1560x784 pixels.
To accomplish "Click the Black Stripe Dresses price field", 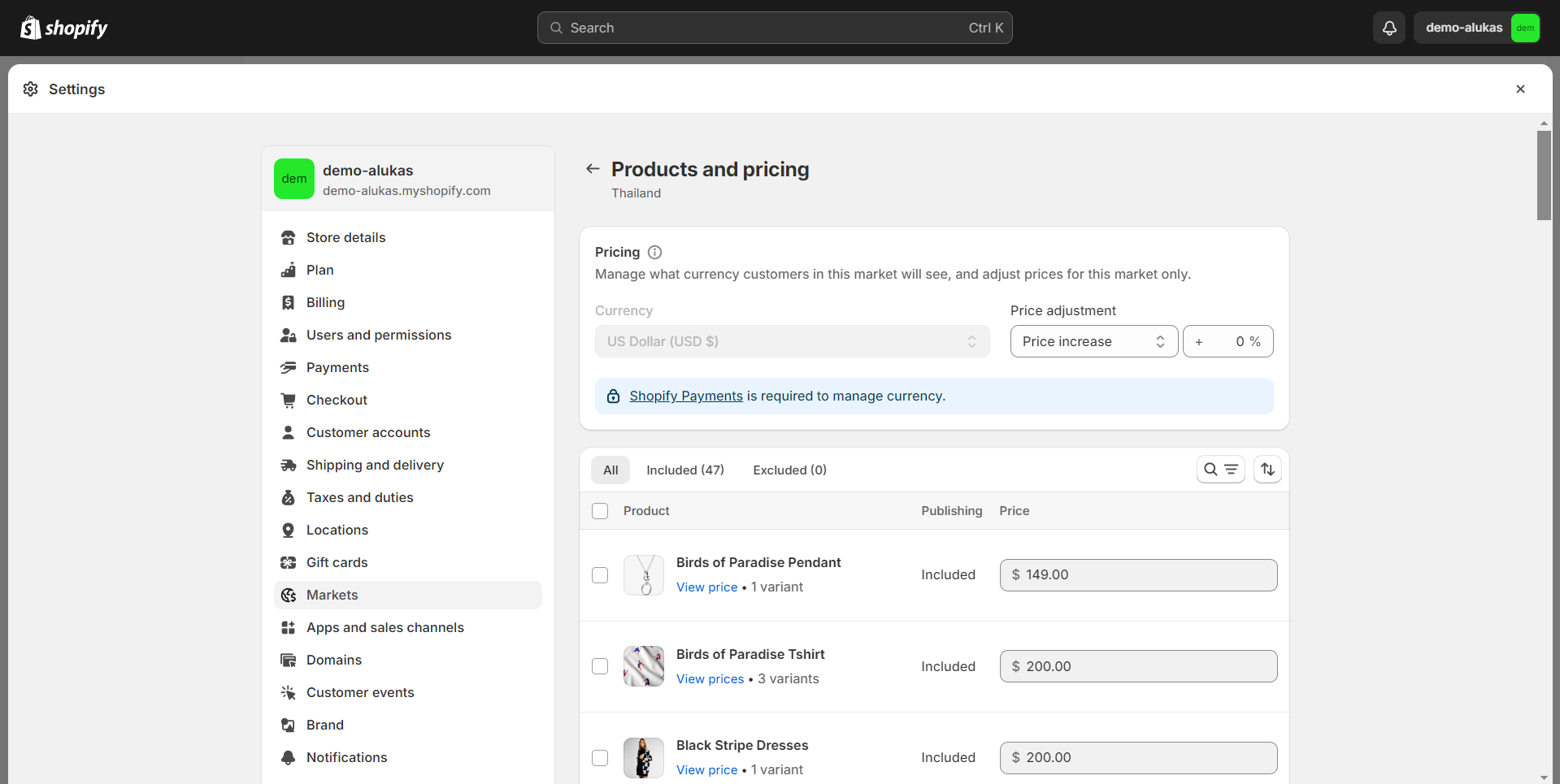I will click(1138, 757).
